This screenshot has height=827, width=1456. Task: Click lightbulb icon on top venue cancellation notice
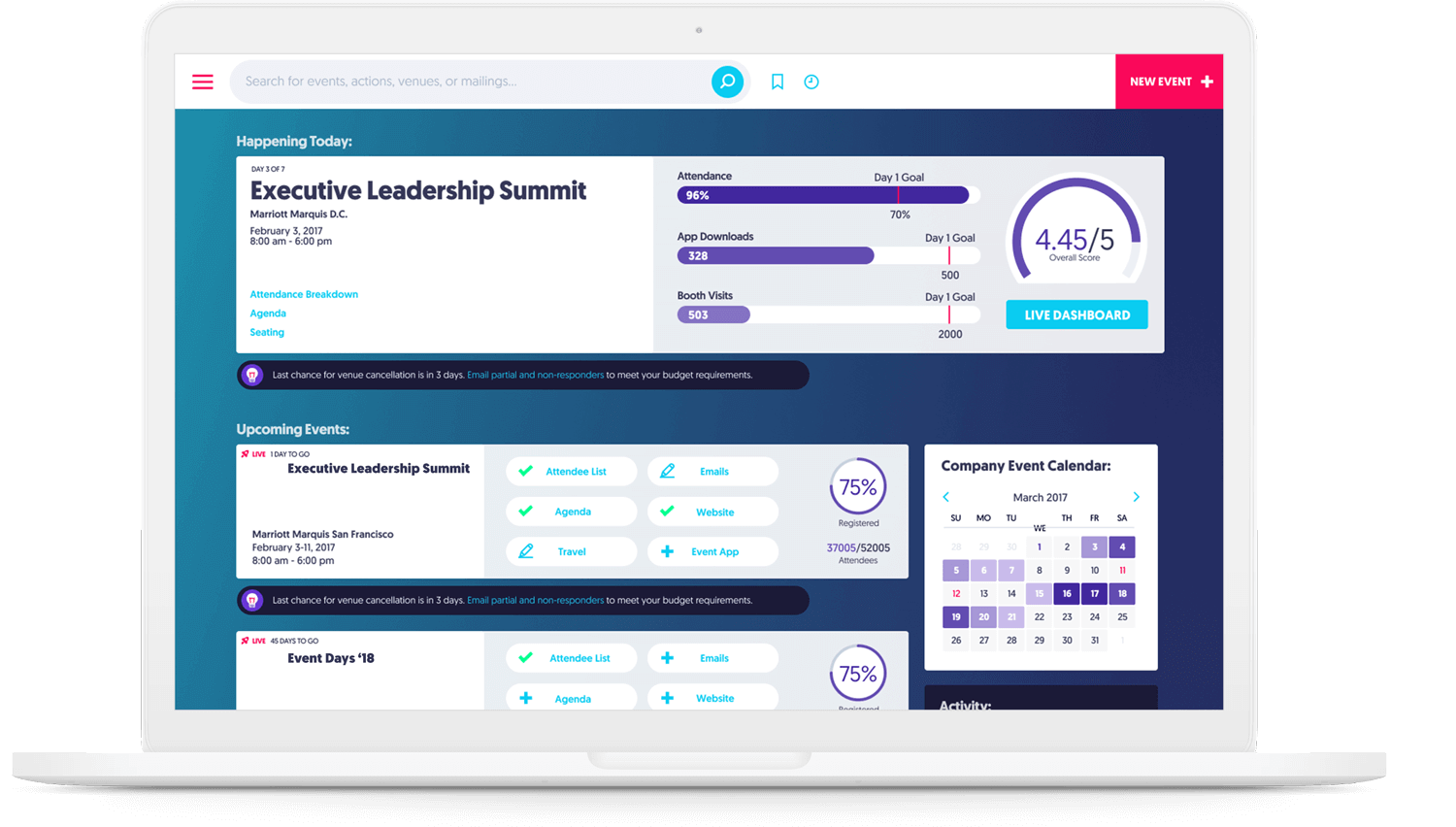252,375
